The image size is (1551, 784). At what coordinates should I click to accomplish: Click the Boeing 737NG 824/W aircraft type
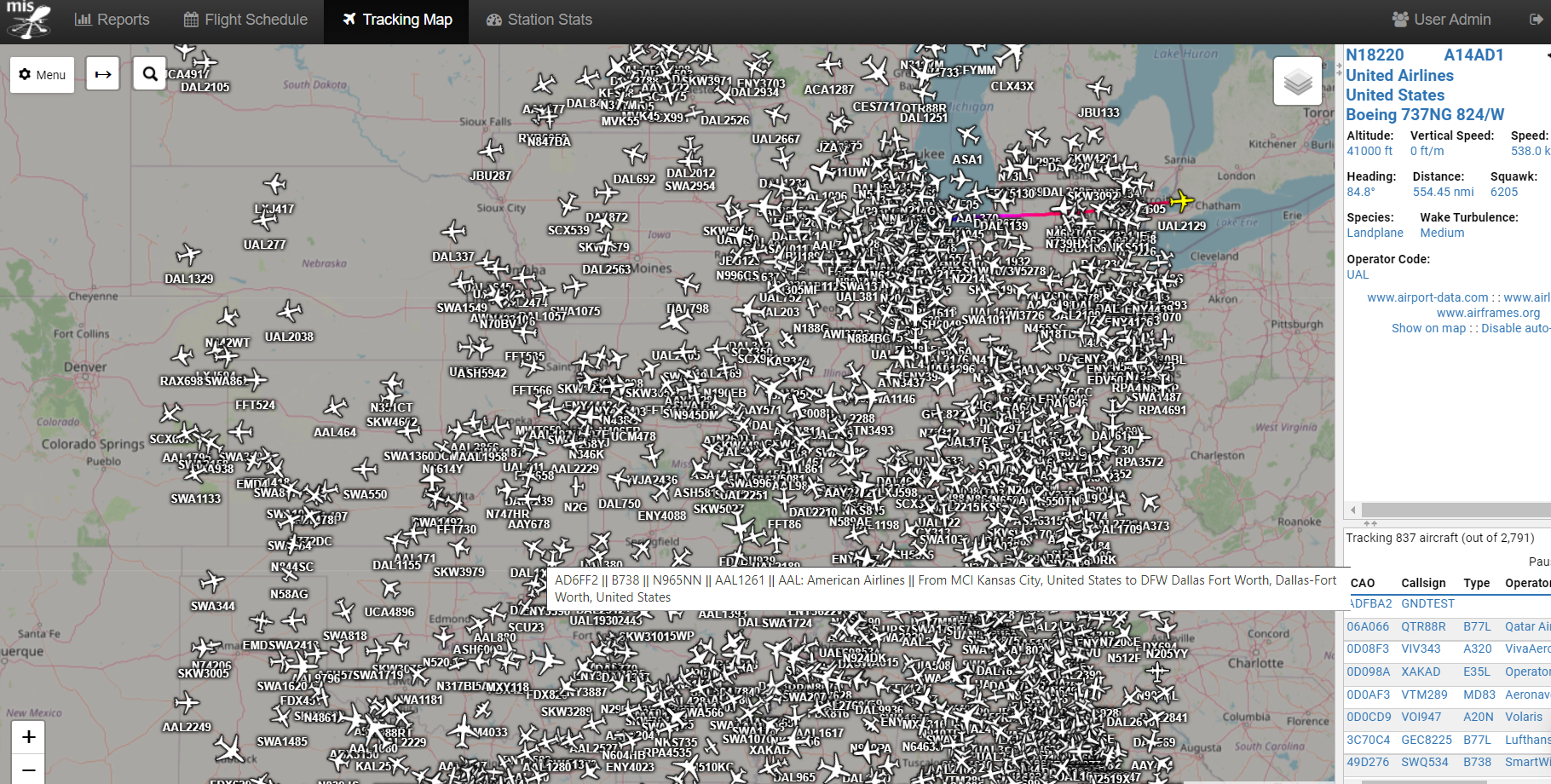point(1425,114)
